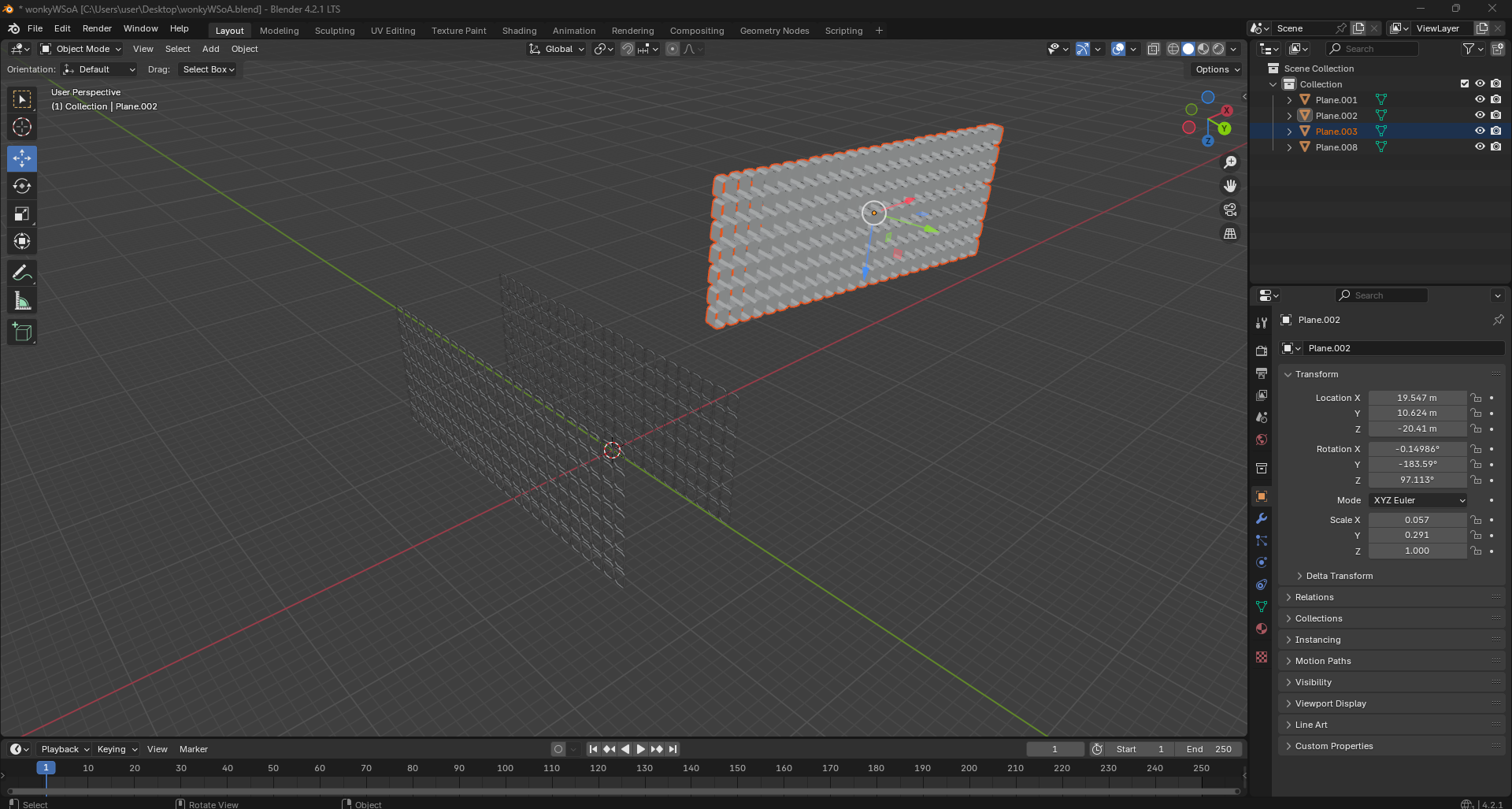Toggle camera view in viewport

point(1229,210)
